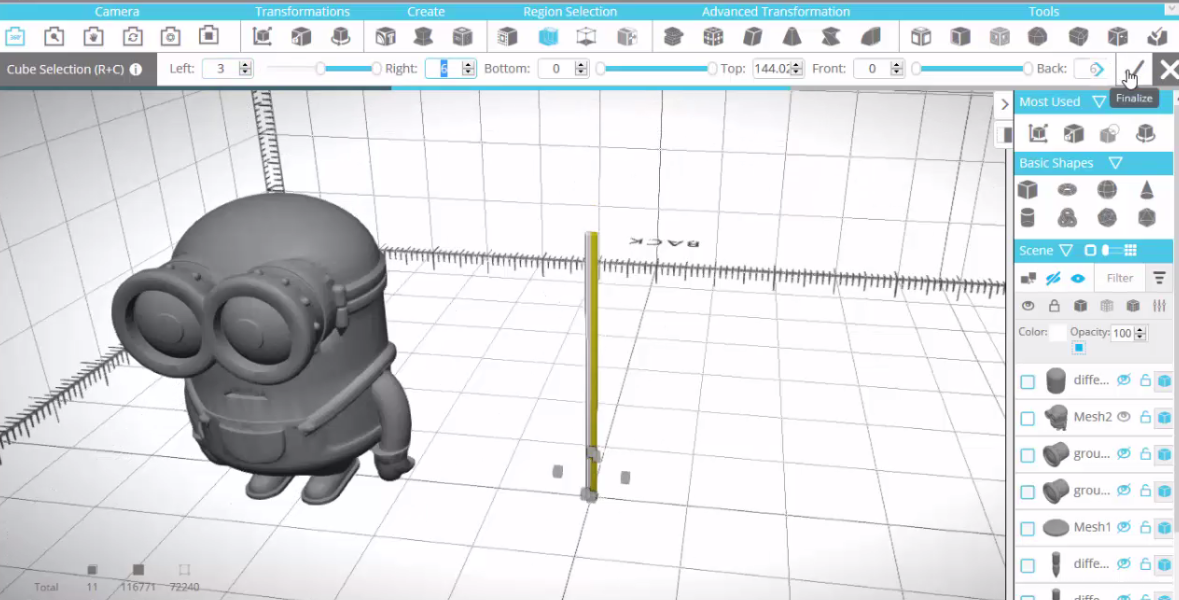
Task: Add a cone from Basic Shapes
Action: (1147, 189)
